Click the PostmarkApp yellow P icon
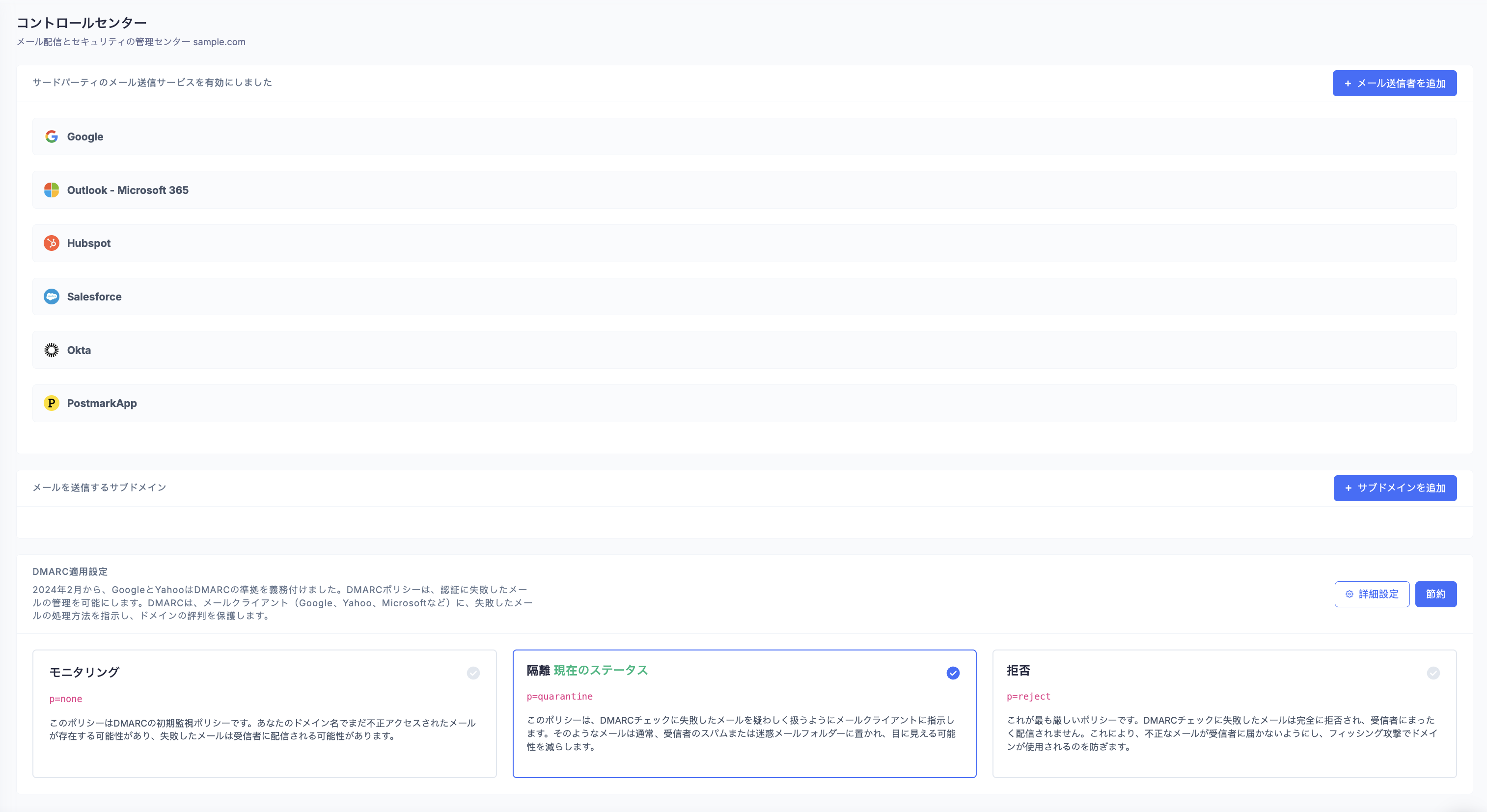Image resolution: width=1487 pixels, height=812 pixels. tap(52, 403)
